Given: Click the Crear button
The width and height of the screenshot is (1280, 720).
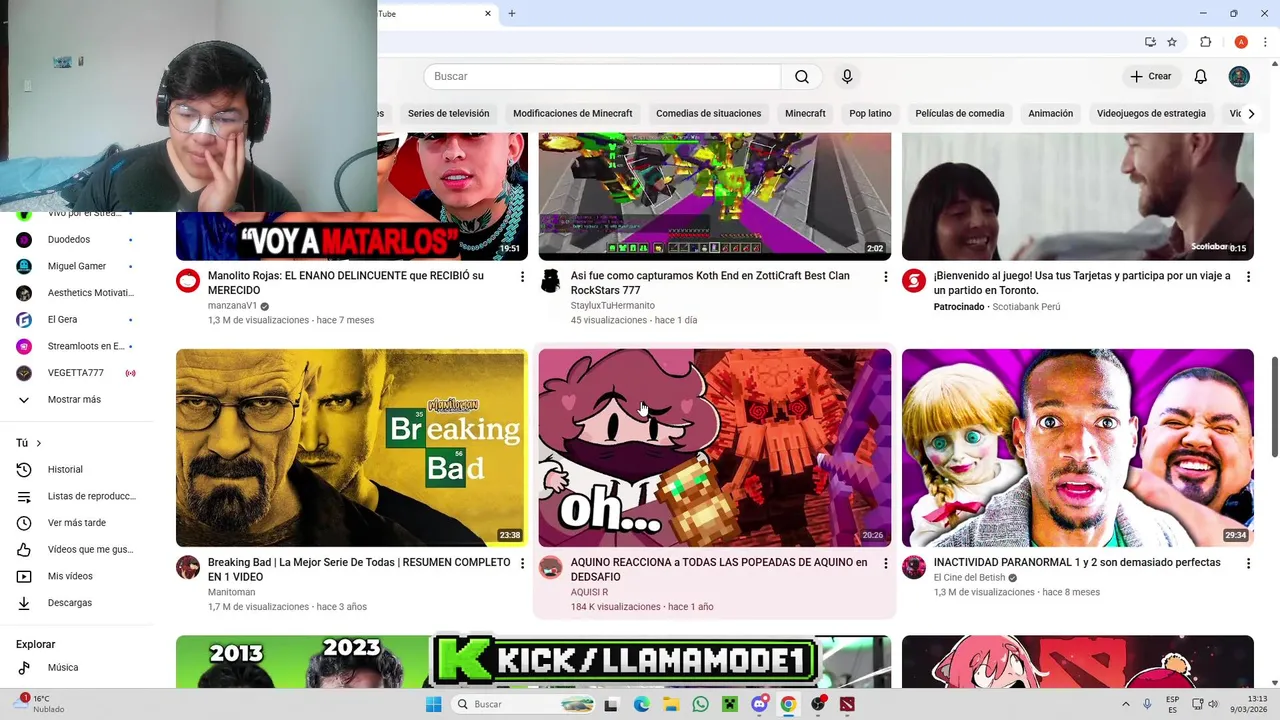Looking at the screenshot, I should tap(1151, 76).
